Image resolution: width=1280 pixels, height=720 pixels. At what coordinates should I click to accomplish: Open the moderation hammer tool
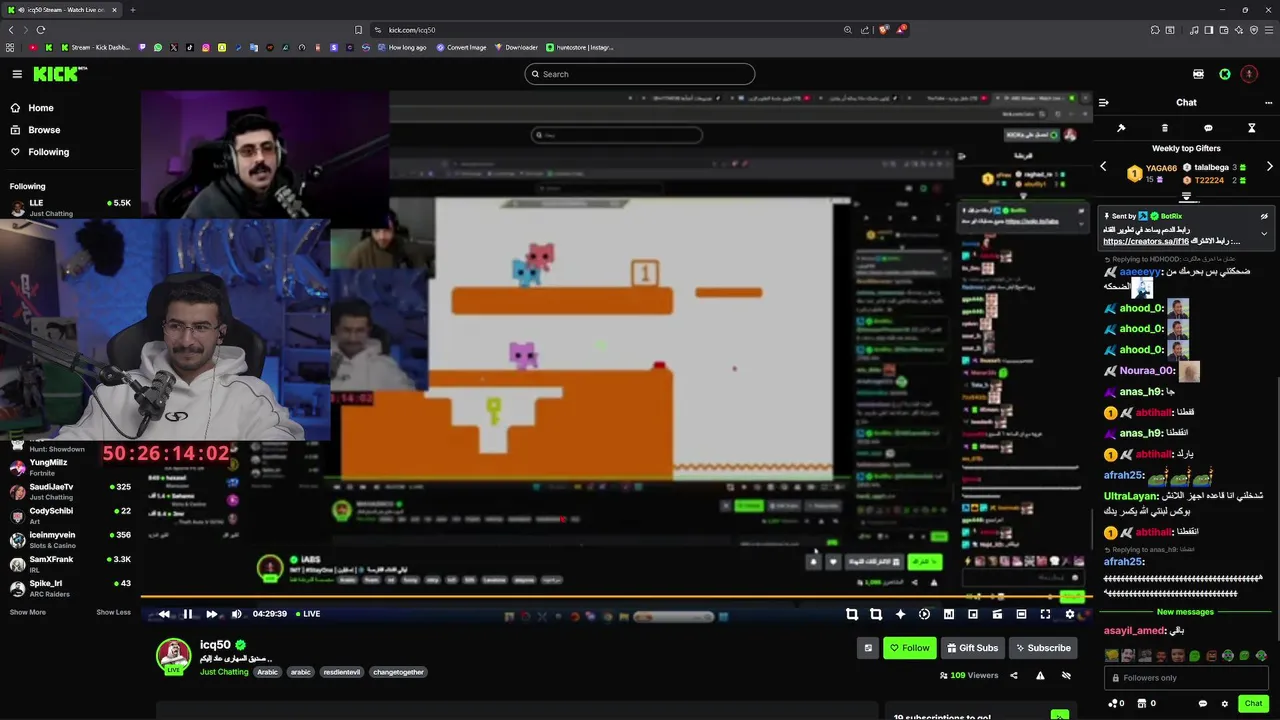(x=1121, y=128)
